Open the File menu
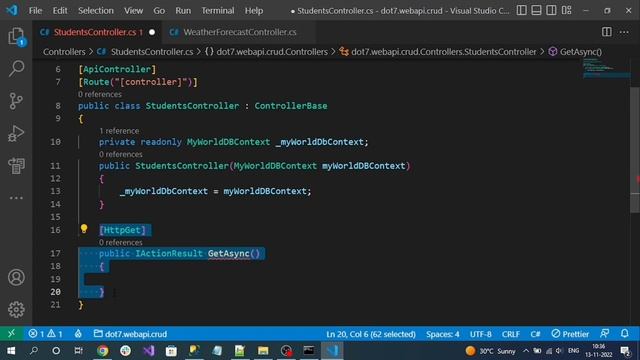This screenshot has height=360, width=640. (x=35, y=11)
